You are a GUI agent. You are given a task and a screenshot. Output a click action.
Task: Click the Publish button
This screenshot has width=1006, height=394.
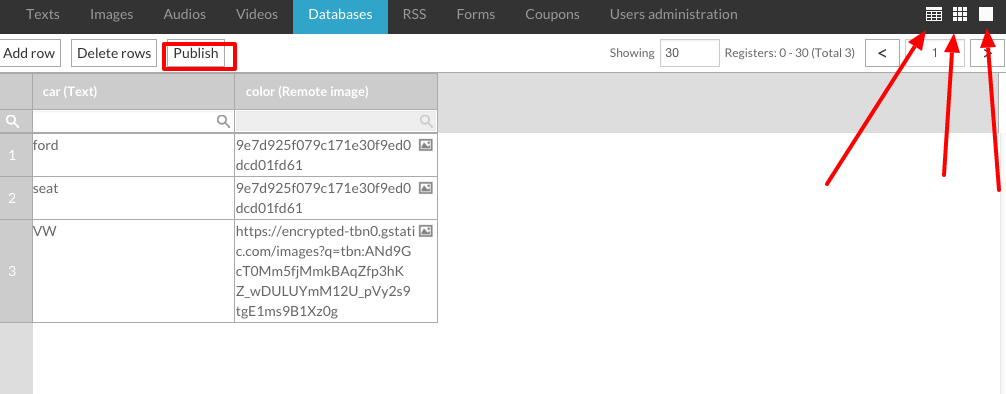pyautogui.click(x=196, y=53)
